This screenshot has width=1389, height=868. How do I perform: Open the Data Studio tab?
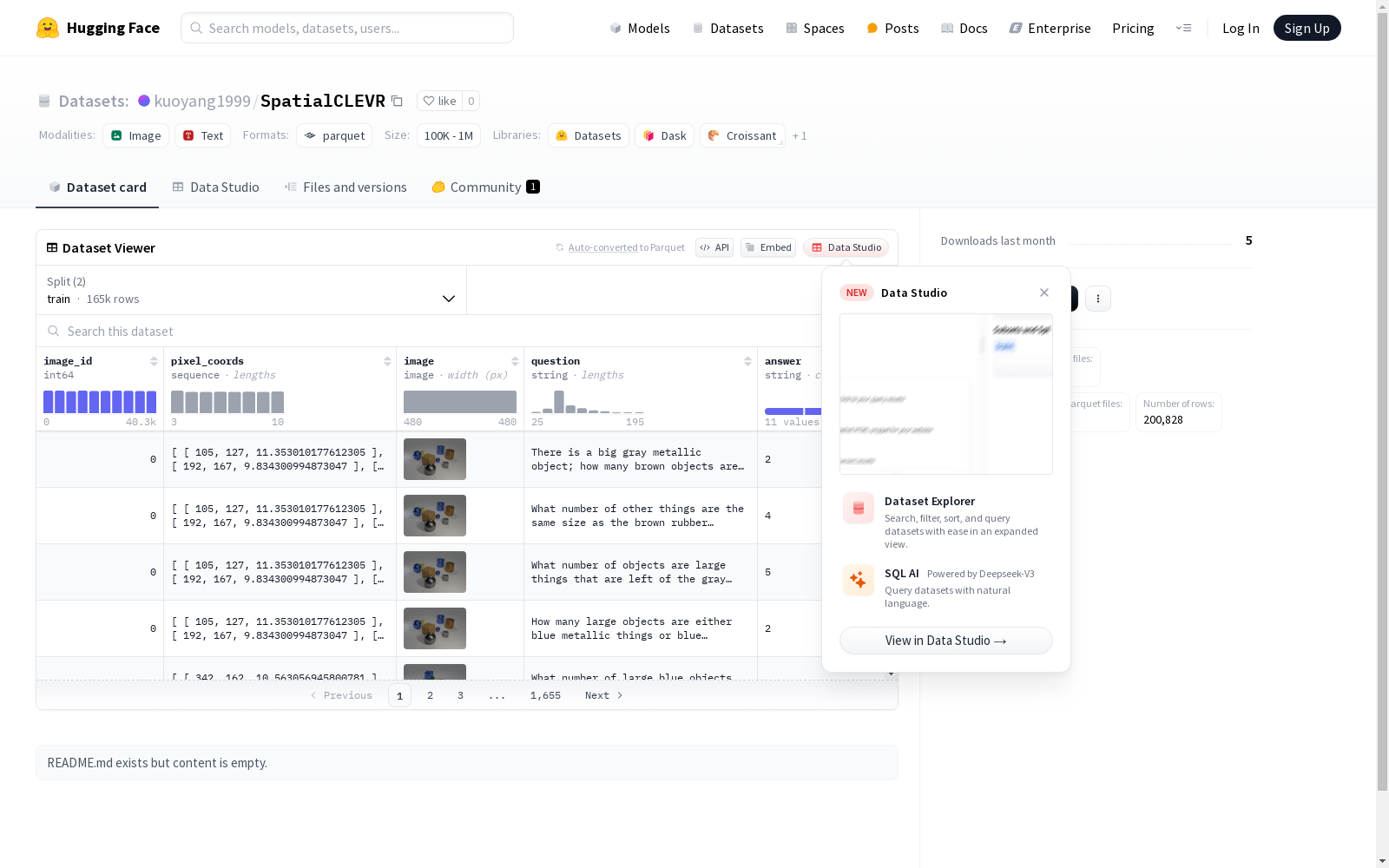215,187
